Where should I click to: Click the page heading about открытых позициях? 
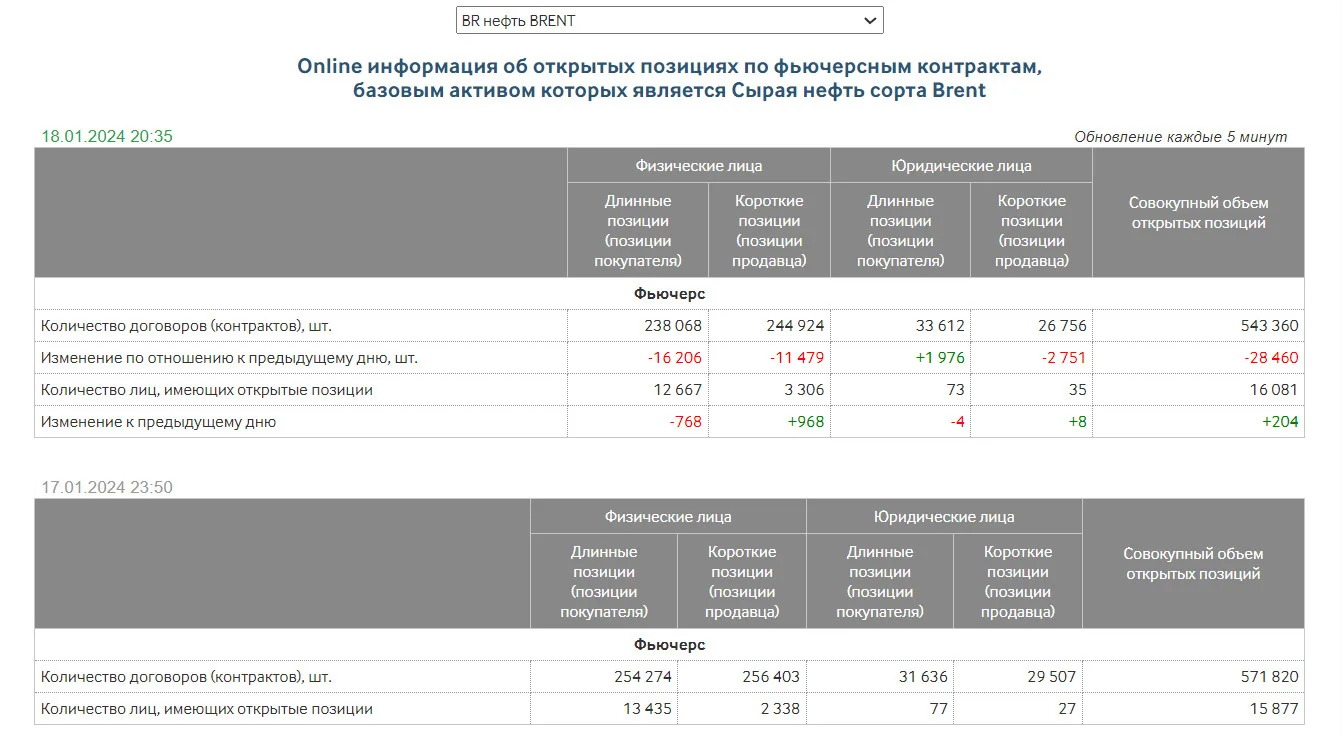click(x=670, y=78)
